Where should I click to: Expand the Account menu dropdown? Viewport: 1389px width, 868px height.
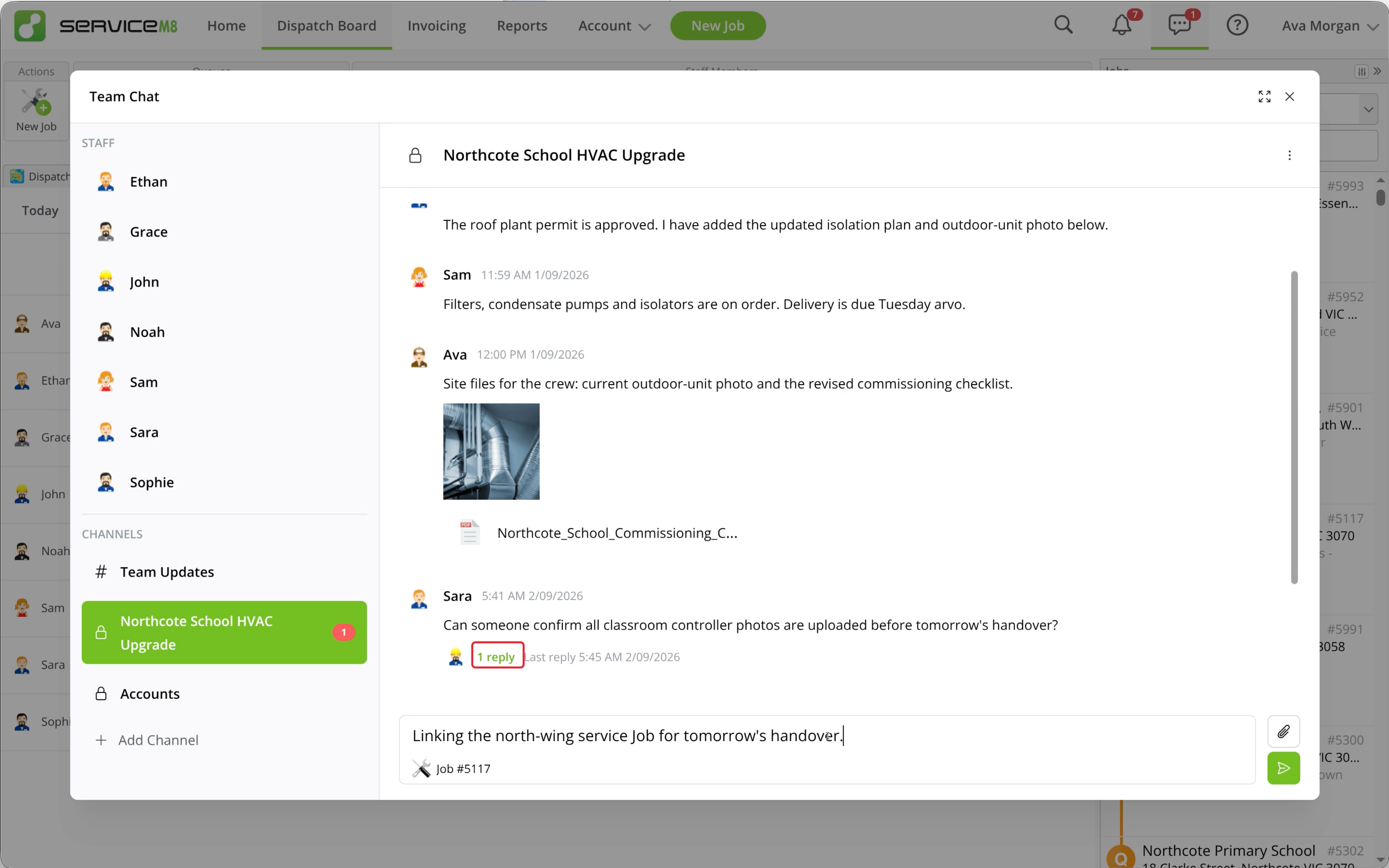click(614, 26)
